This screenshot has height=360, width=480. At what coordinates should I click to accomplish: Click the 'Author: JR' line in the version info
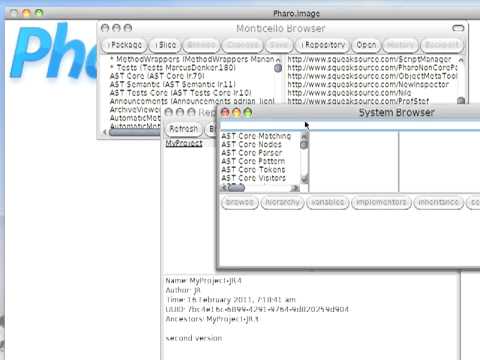tap(183, 290)
